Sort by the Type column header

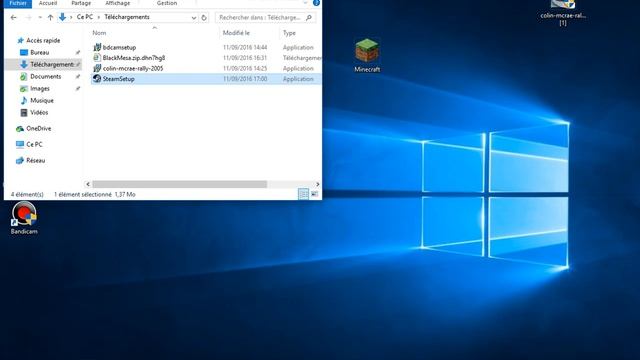click(289, 33)
